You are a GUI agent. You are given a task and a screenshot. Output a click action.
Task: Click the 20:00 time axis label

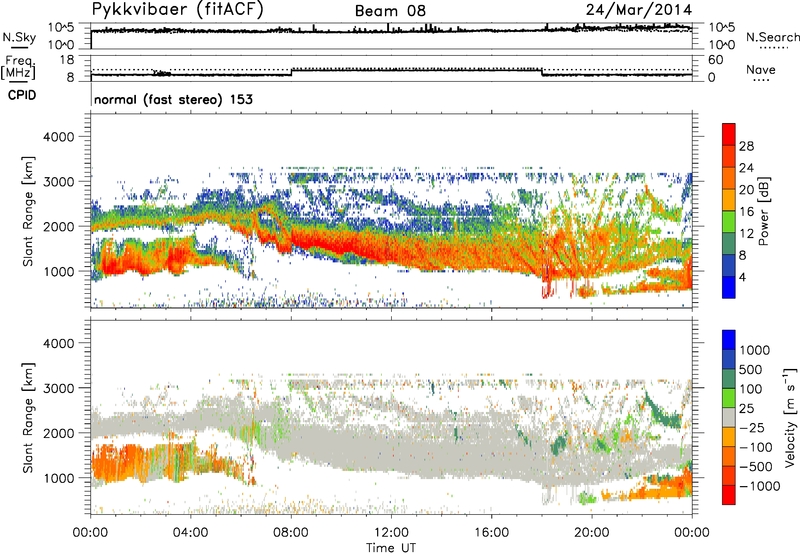point(592,533)
